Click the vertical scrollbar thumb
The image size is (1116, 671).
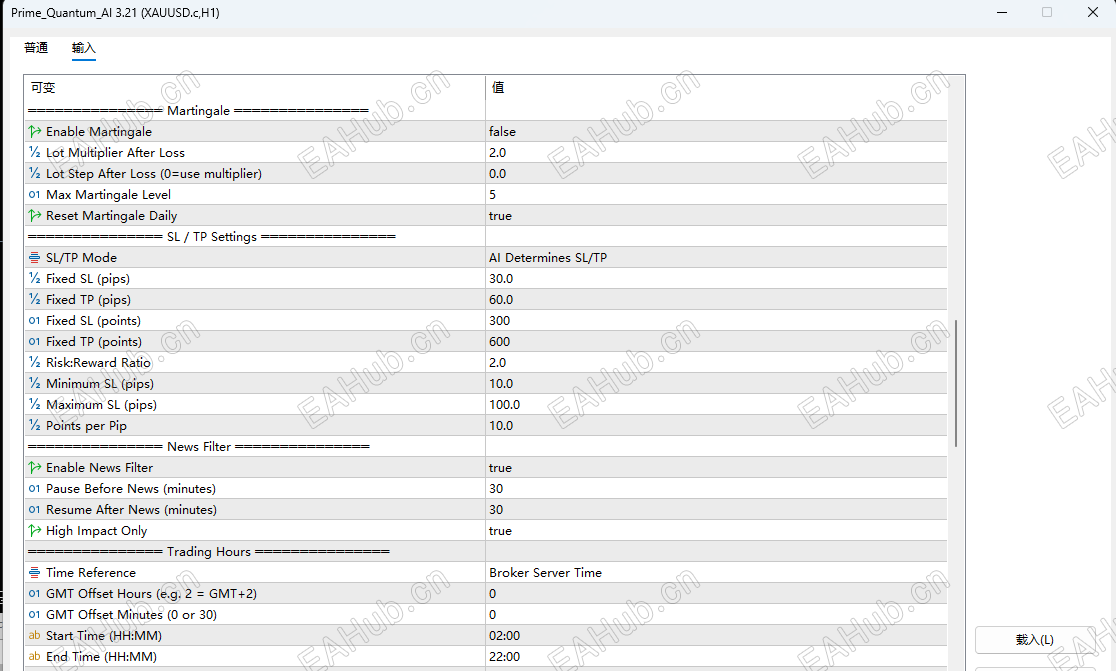tap(955, 383)
